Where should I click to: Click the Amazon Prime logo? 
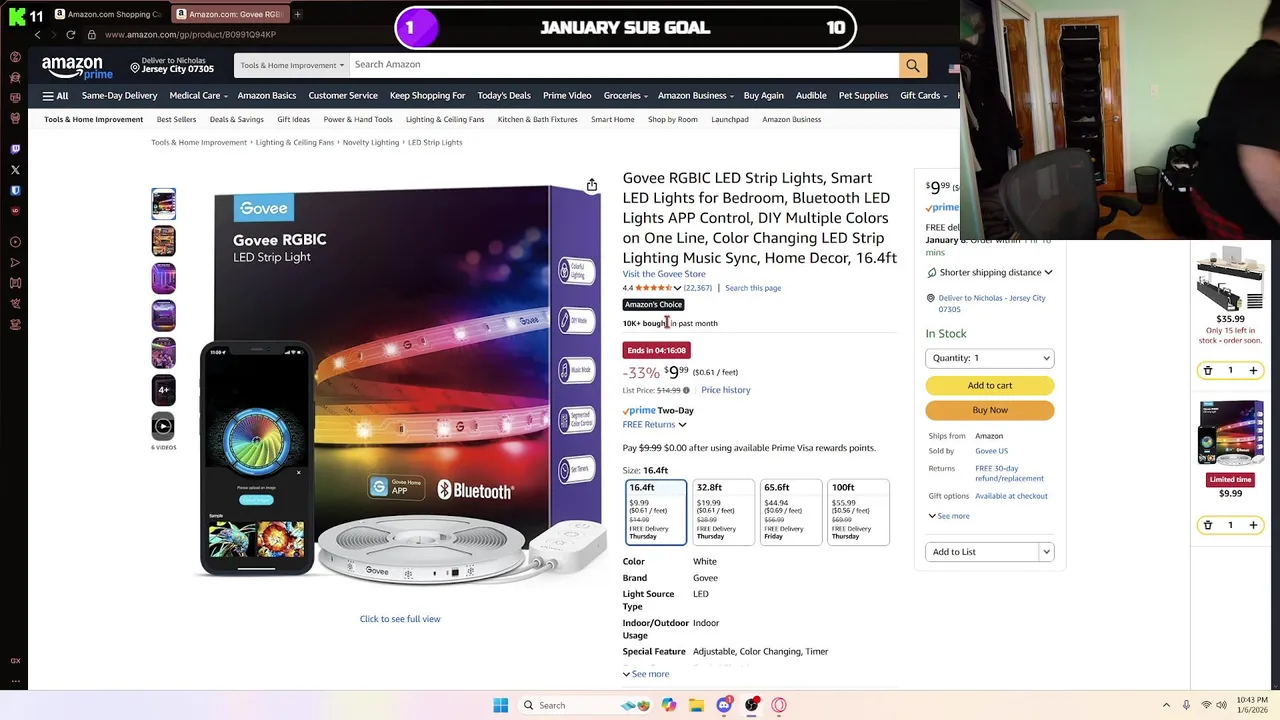77,68
